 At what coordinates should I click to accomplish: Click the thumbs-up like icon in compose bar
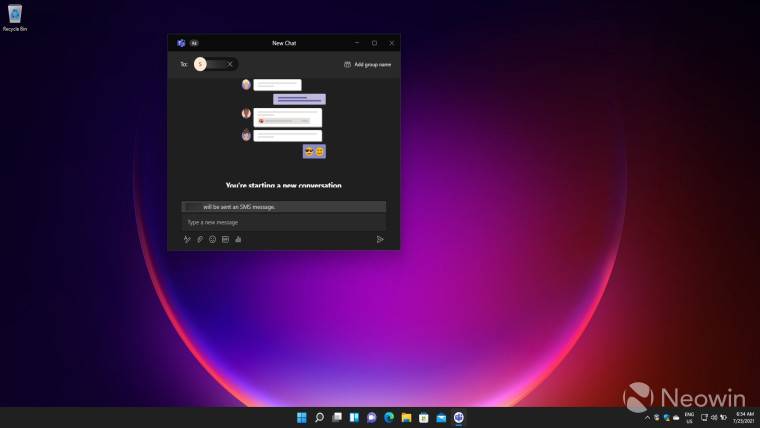(x=238, y=239)
